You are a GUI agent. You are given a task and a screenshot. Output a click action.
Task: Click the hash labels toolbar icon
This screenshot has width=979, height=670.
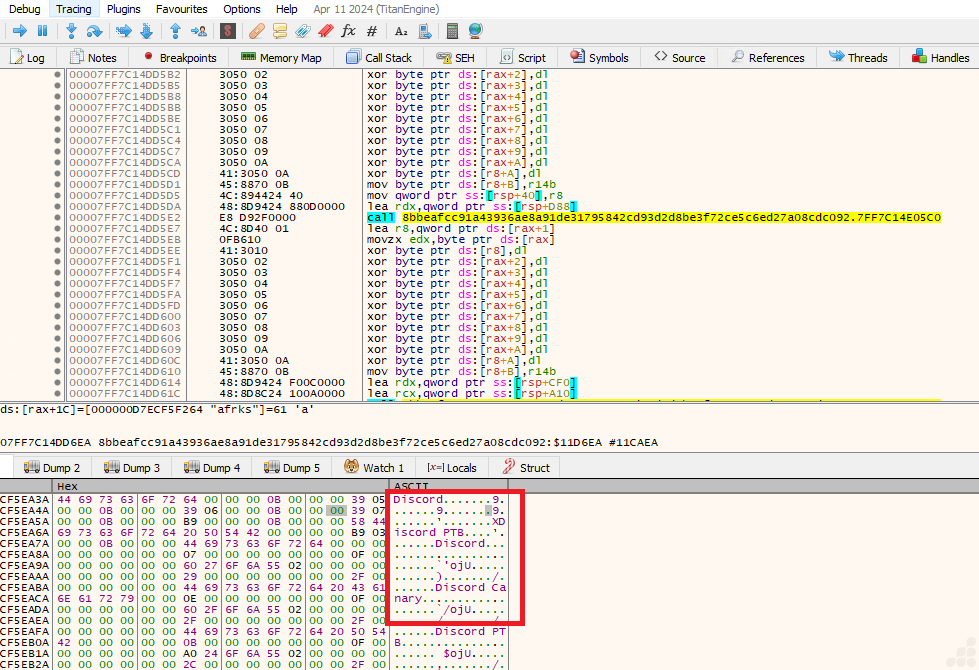pos(372,31)
